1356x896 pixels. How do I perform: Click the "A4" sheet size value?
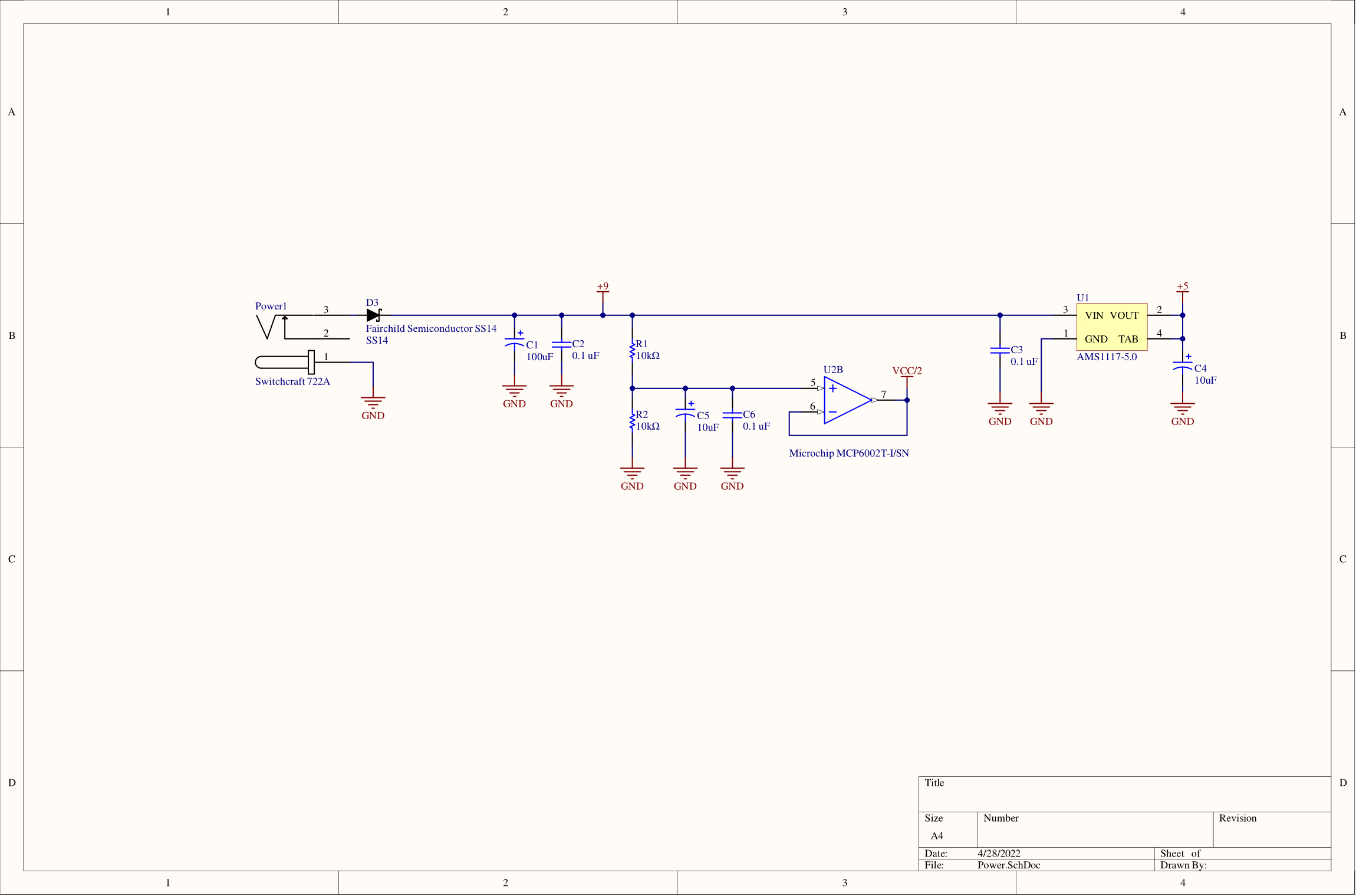pyautogui.click(x=937, y=836)
